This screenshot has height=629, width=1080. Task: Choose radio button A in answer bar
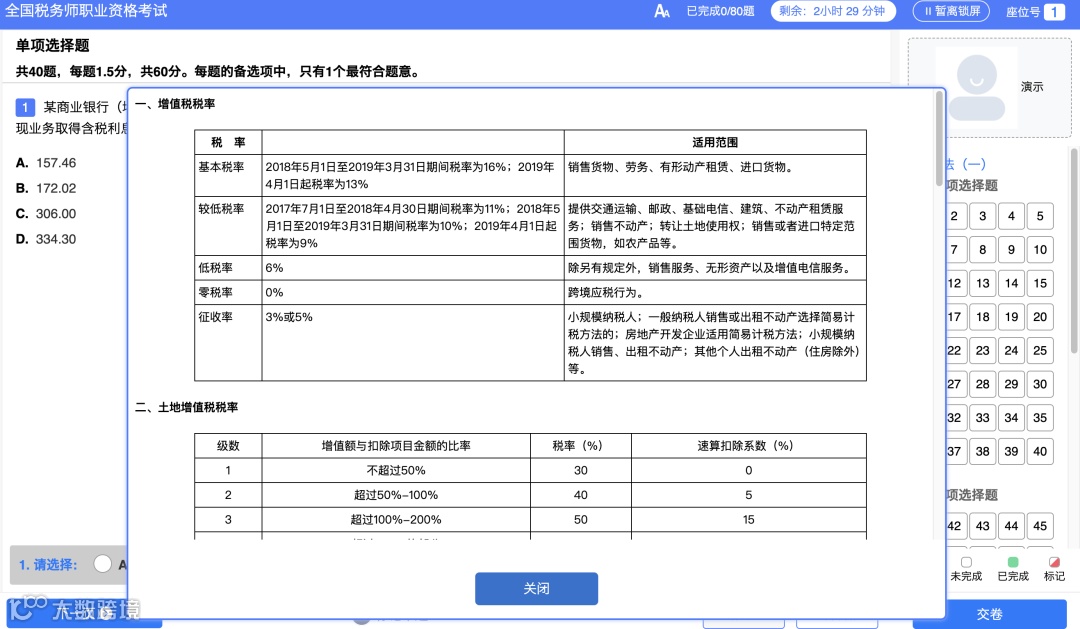103,564
